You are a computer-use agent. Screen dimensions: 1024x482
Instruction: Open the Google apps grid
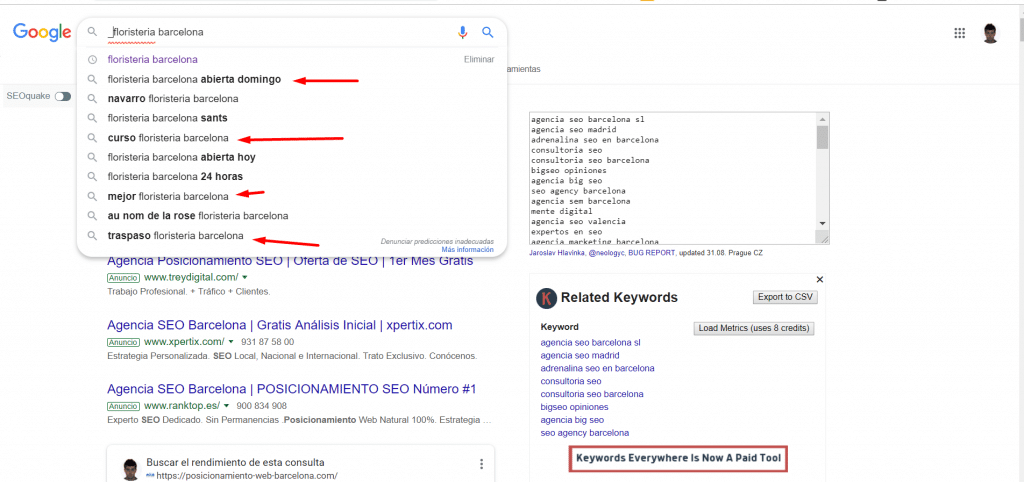click(960, 33)
